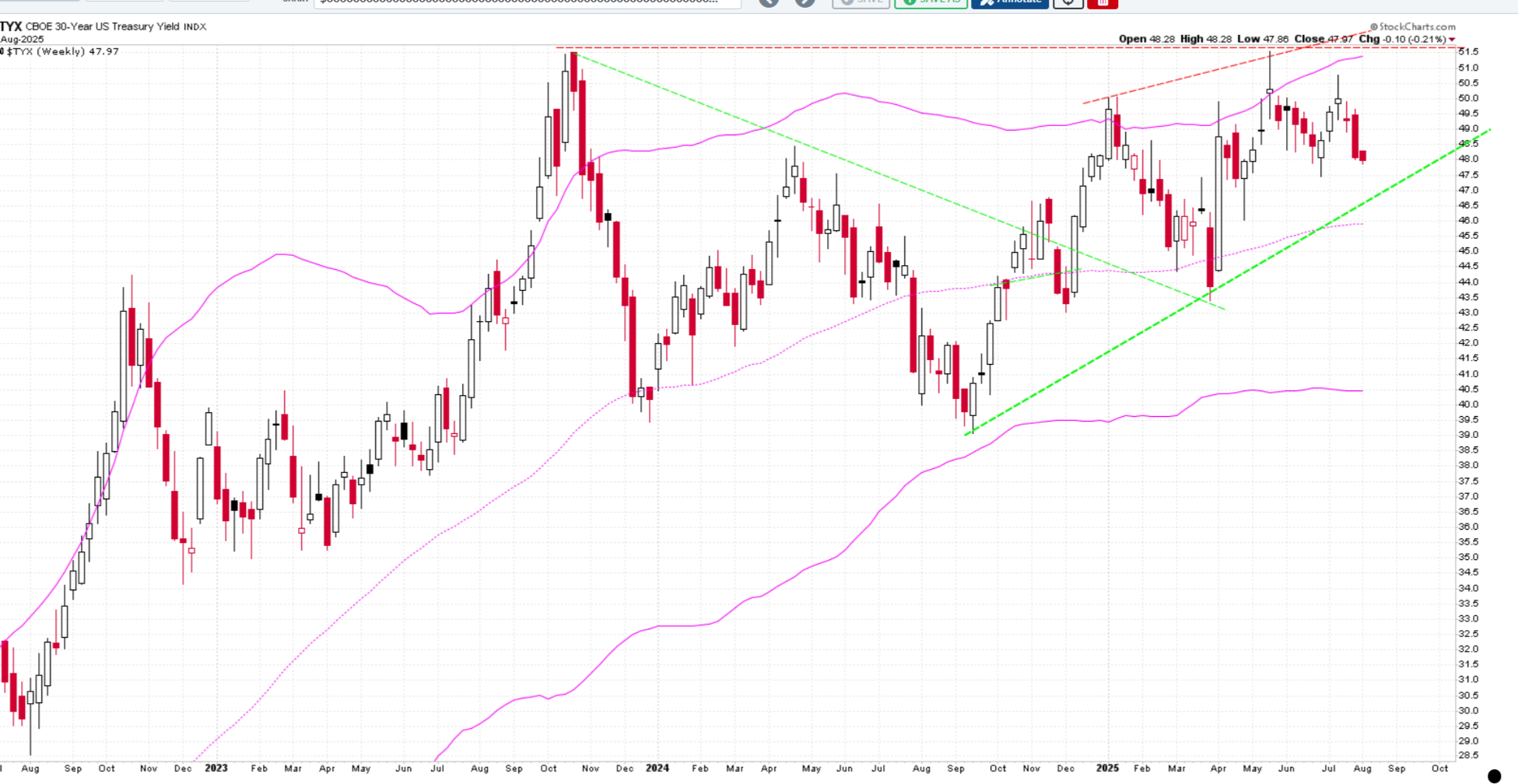Click the 2025 year label on the time axis
Image resolution: width=1518 pixels, height=784 pixels.
click(x=1107, y=768)
